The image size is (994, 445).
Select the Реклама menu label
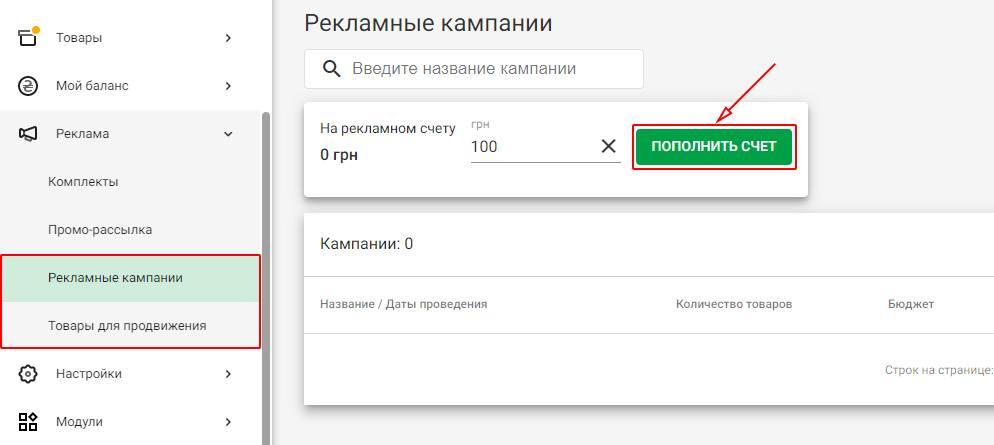(x=82, y=134)
